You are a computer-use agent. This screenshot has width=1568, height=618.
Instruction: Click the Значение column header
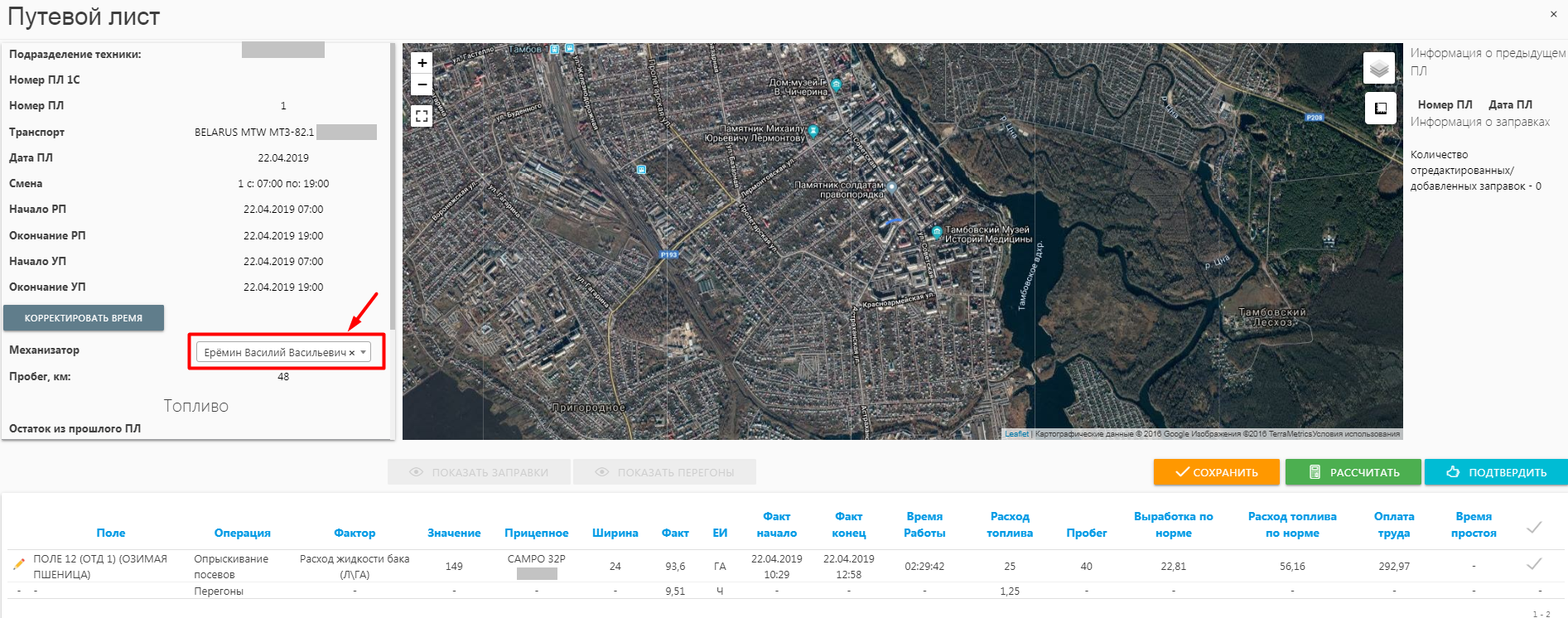pyautogui.click(x=454, y=533)
